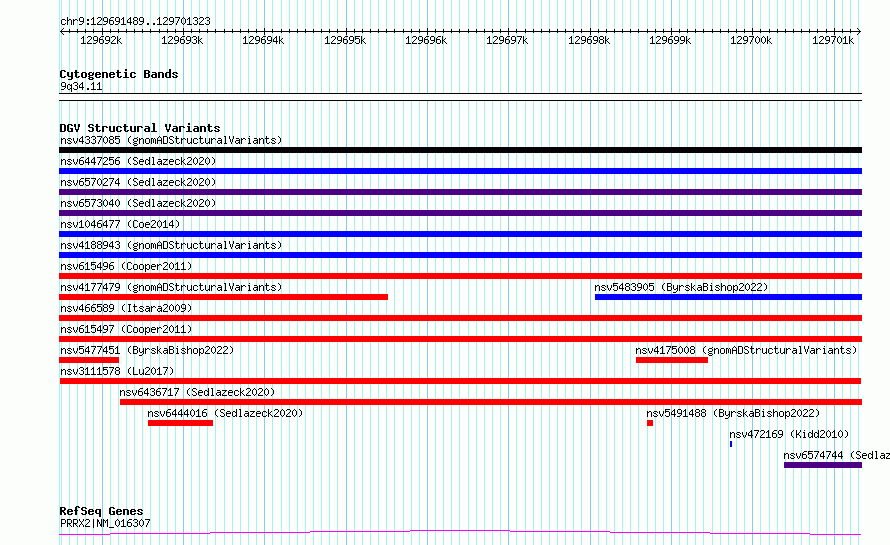The image size is (890, 545).
Task: Open nsv615496 (Cooper2011) variant label
Action: 126,266
